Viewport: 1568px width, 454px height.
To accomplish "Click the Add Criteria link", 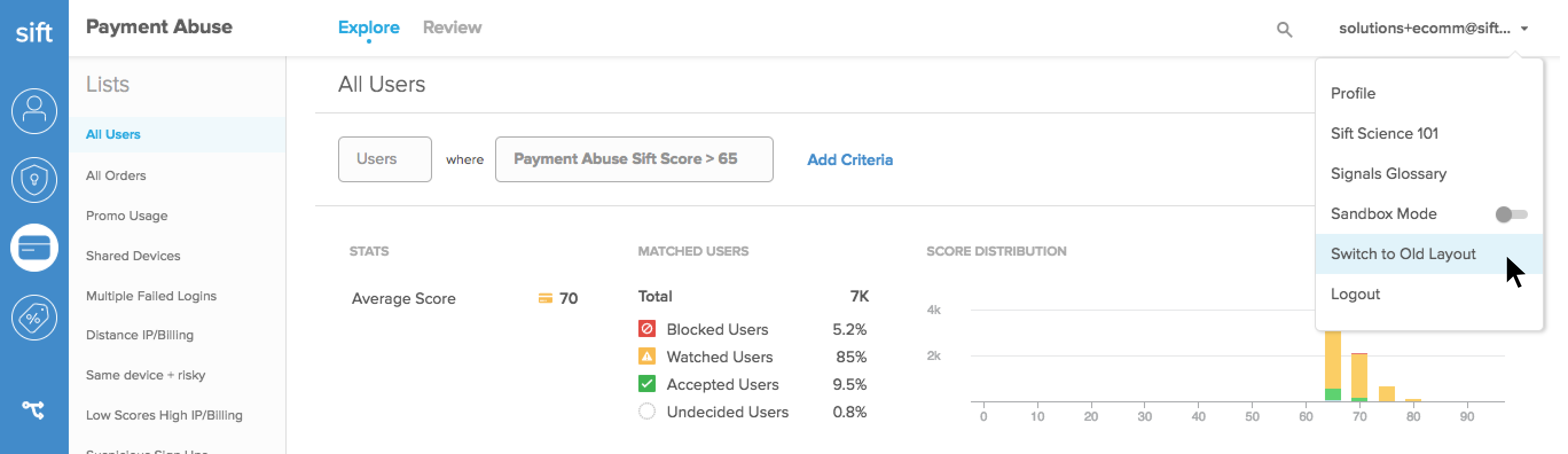I will tap(850, 159).
